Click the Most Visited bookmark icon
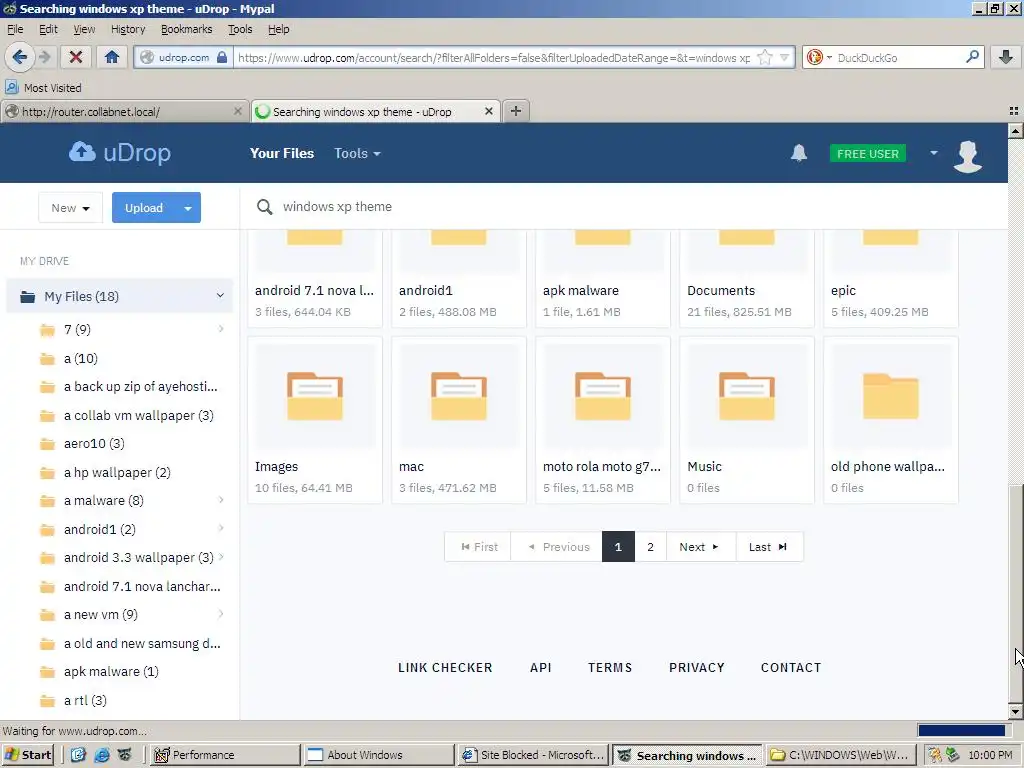Viewport: 1024px width, 768px height. click(x=12, y=87)
